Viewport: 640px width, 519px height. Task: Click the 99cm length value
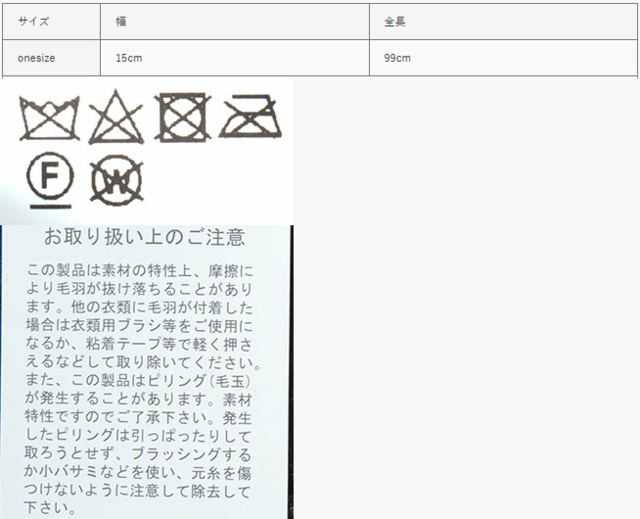[x=397, y=58]
